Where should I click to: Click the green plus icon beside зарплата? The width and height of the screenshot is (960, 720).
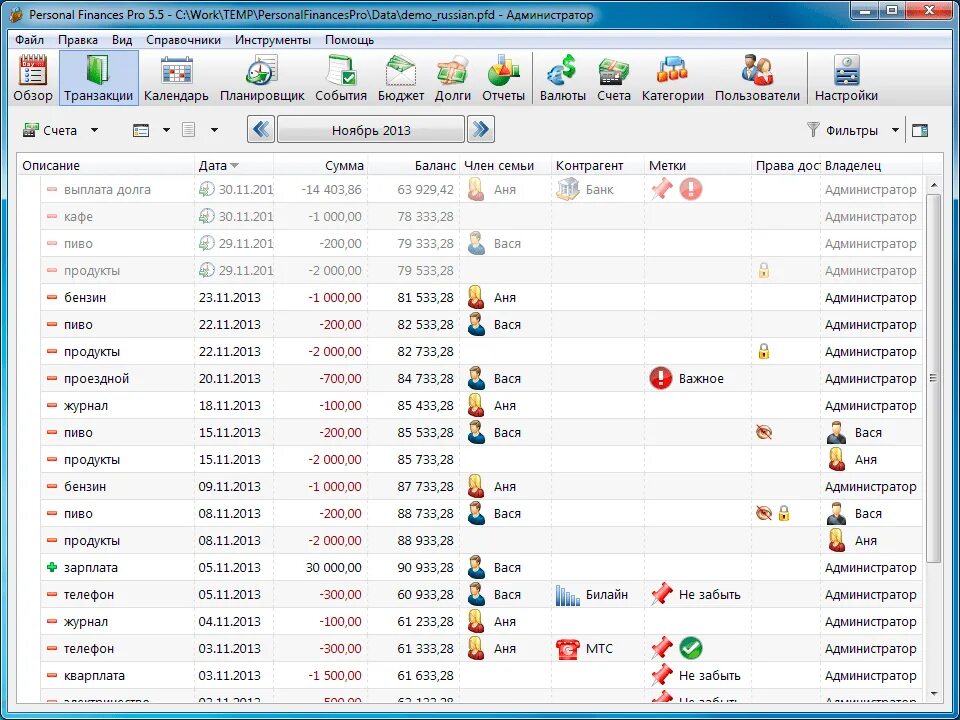52,568
